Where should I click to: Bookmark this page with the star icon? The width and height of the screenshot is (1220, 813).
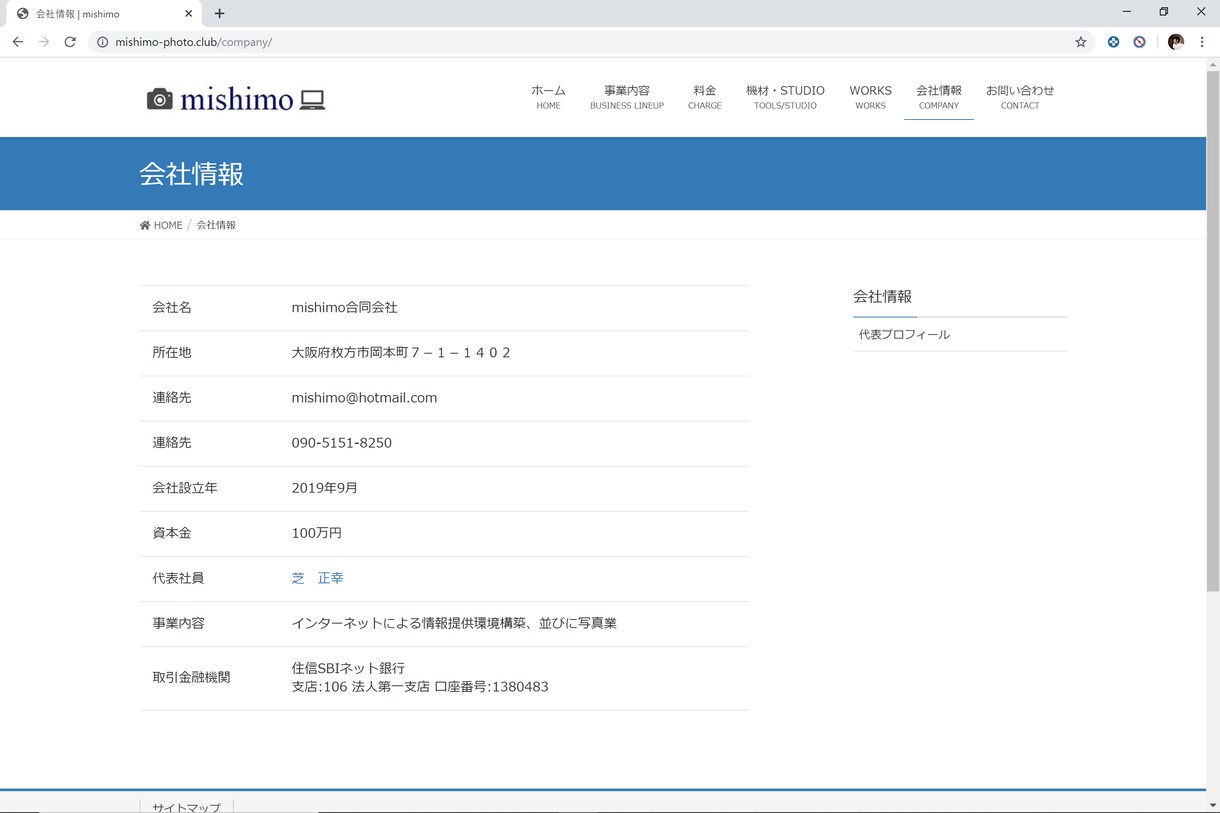1080,42
